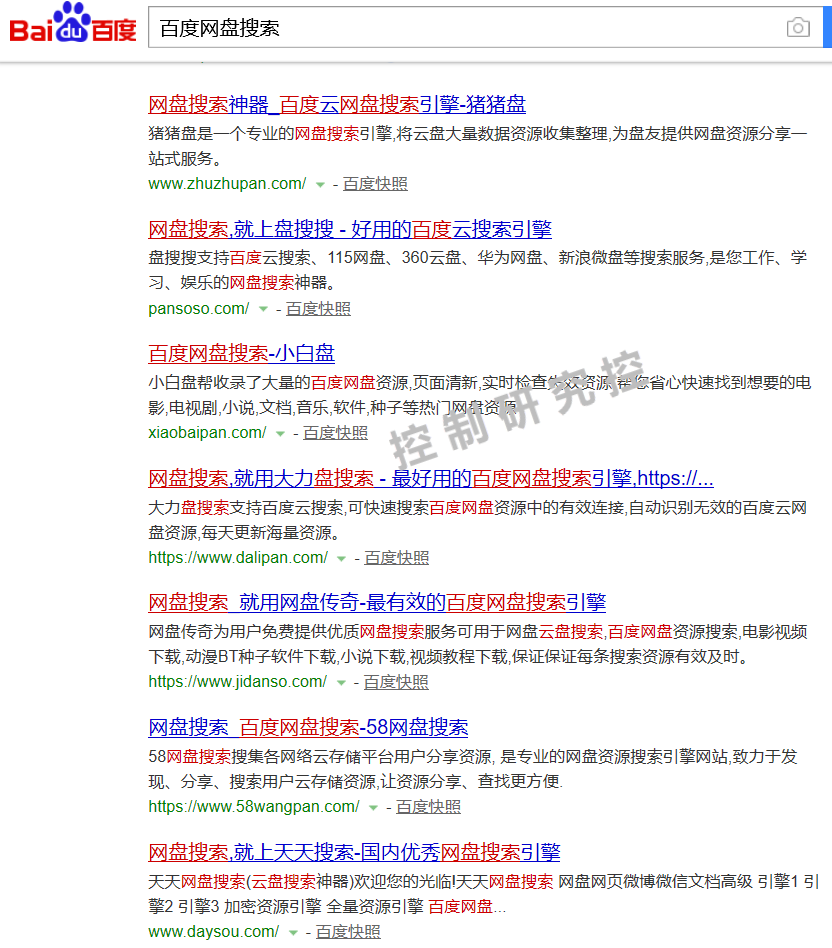Image resolution: width=832 pixels, height=948 pixels.
Task: Click the www.58wangpan.com green URL
Action: (254, 807)
